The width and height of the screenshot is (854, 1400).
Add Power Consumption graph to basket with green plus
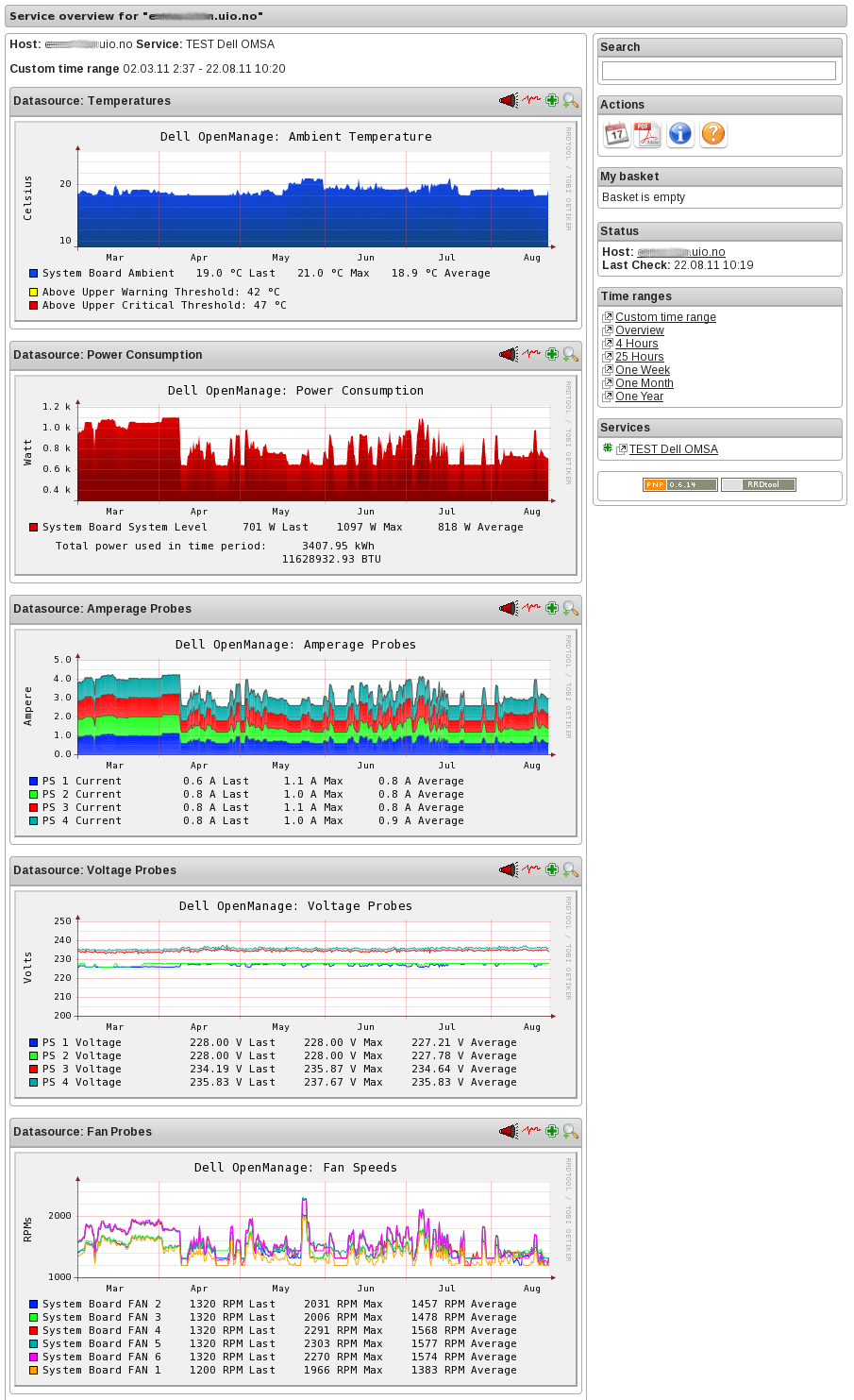click(x=552, y=354)
